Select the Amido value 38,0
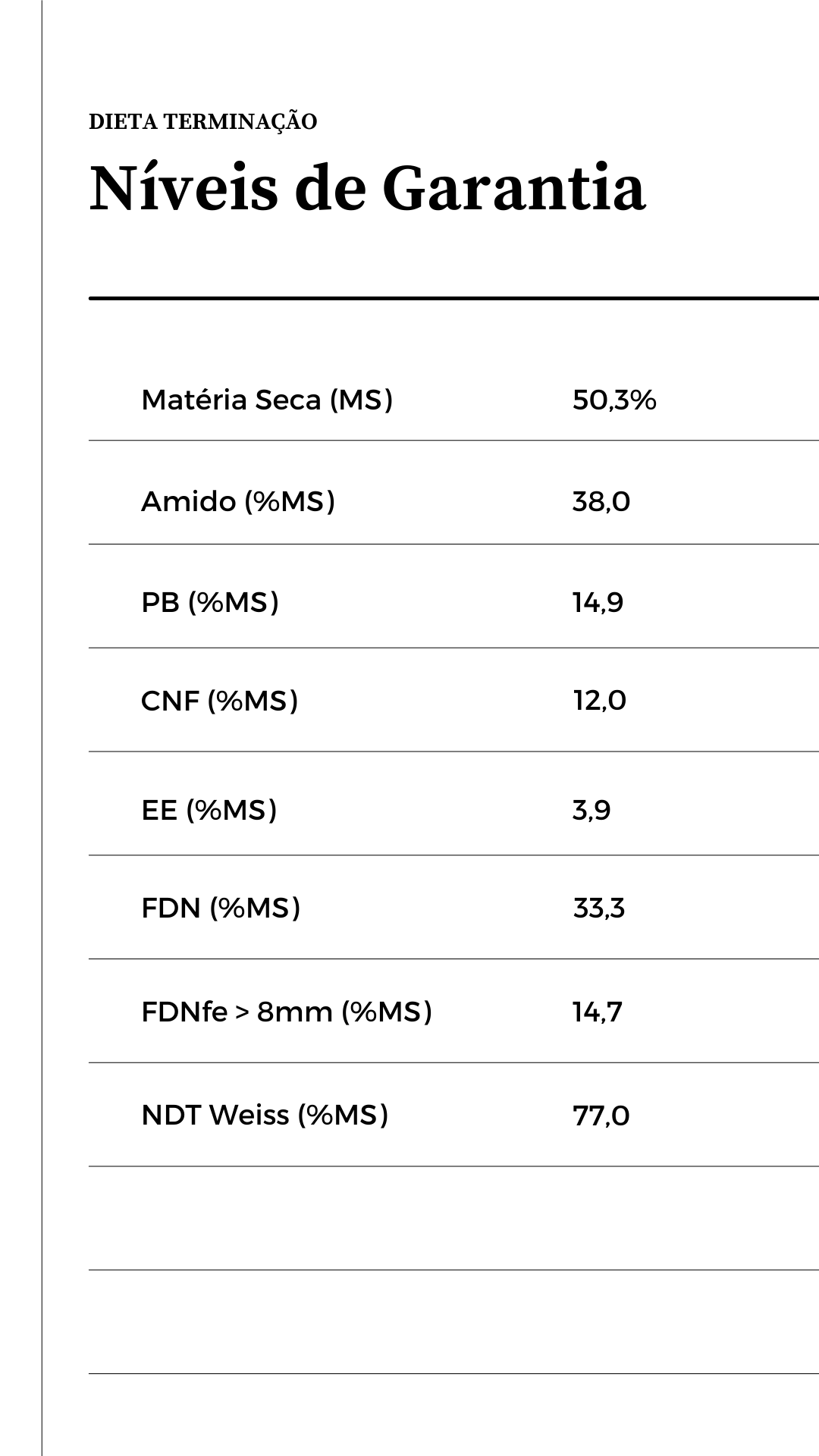The height and width of the screenshot is (1456, 819). pyautogui.click(x=601, y=502)
